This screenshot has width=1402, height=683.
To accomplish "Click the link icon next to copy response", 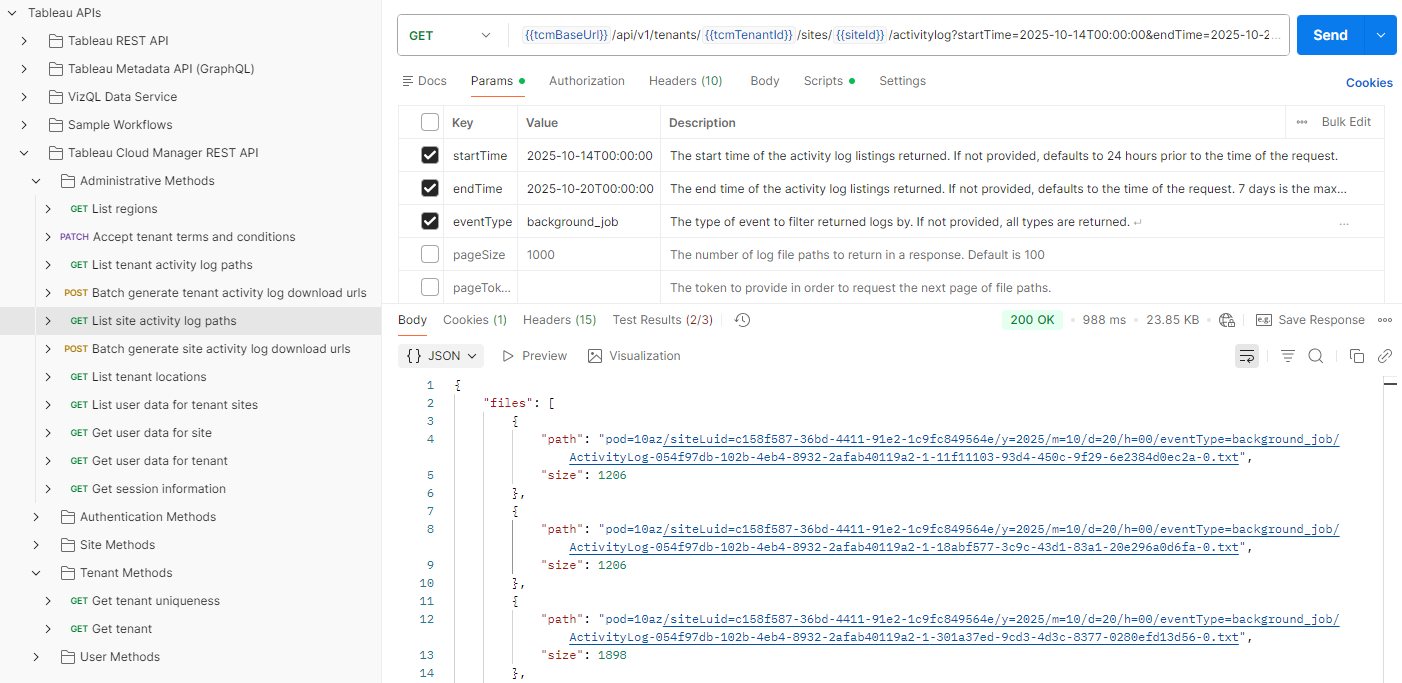I will click(1385, 355).
